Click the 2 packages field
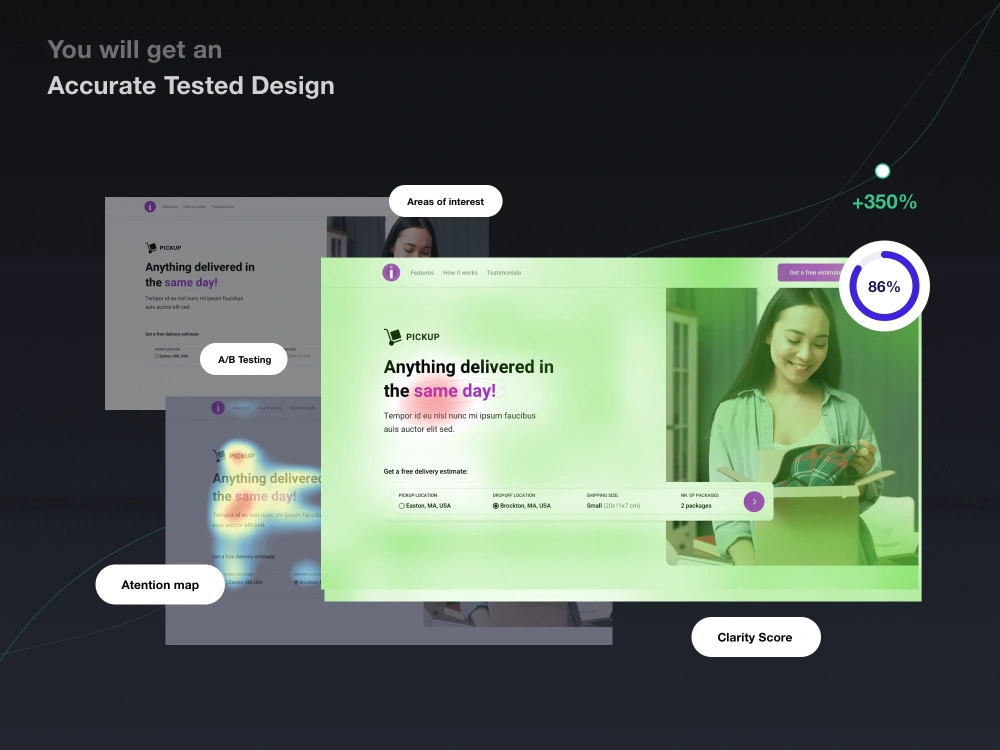1000x750 pixels. [699, 502]
